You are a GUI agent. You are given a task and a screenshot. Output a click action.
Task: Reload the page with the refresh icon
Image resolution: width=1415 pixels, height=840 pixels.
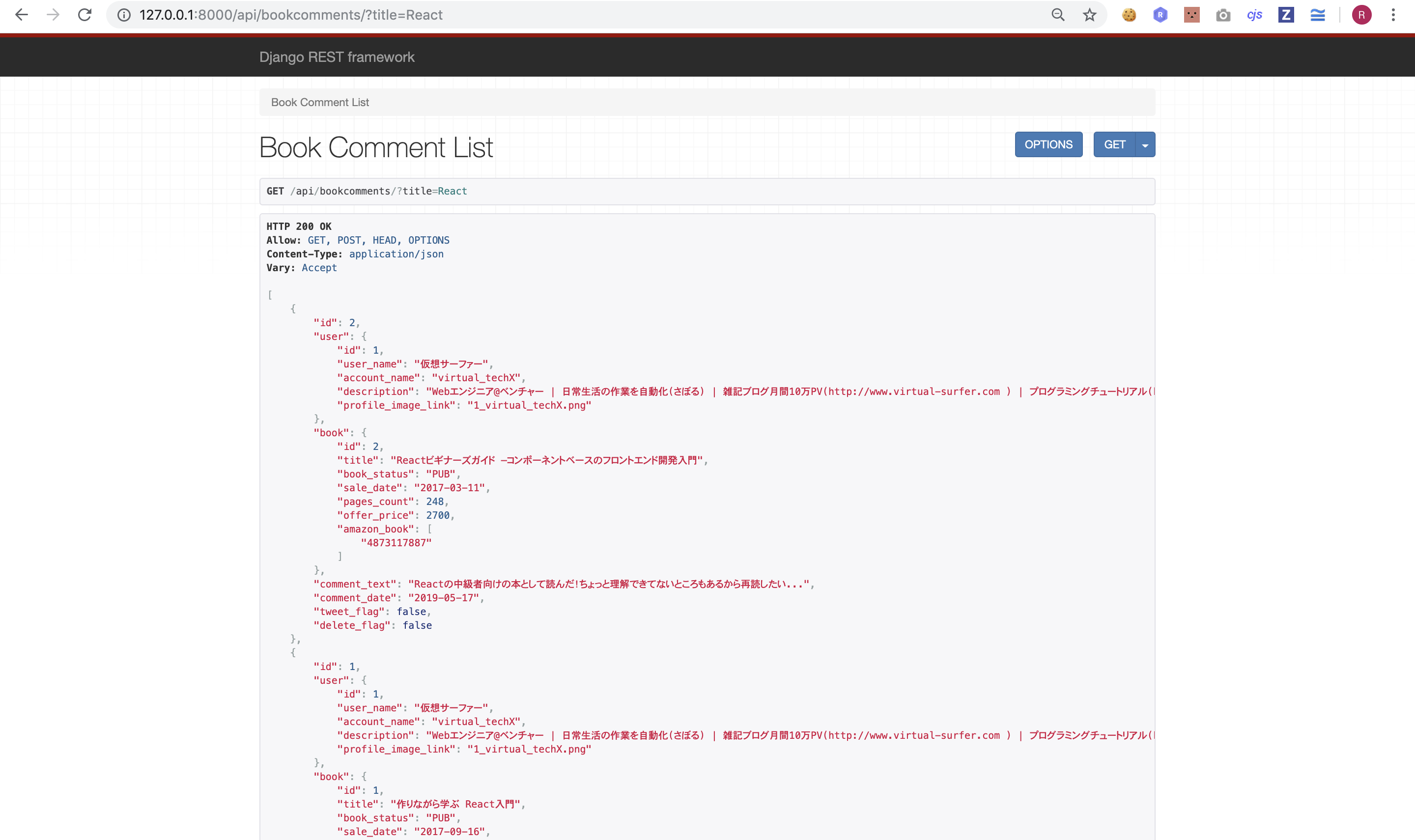[x=85, y=15]
